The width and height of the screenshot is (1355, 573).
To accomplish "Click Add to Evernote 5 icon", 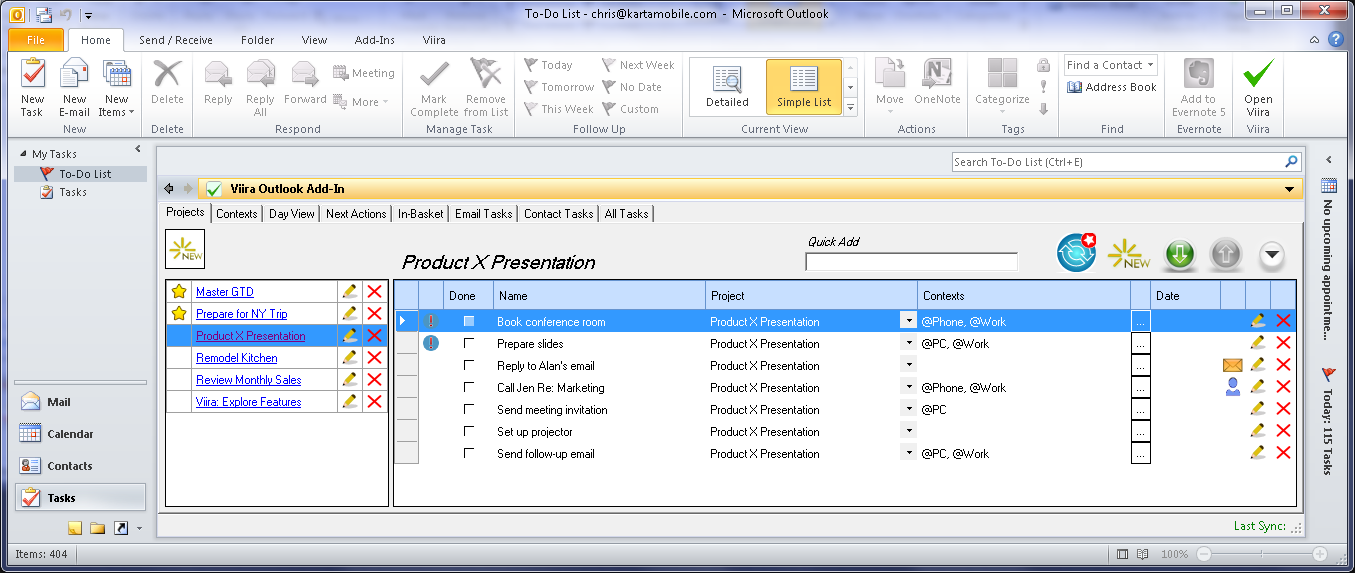I will coord(1198,88).
